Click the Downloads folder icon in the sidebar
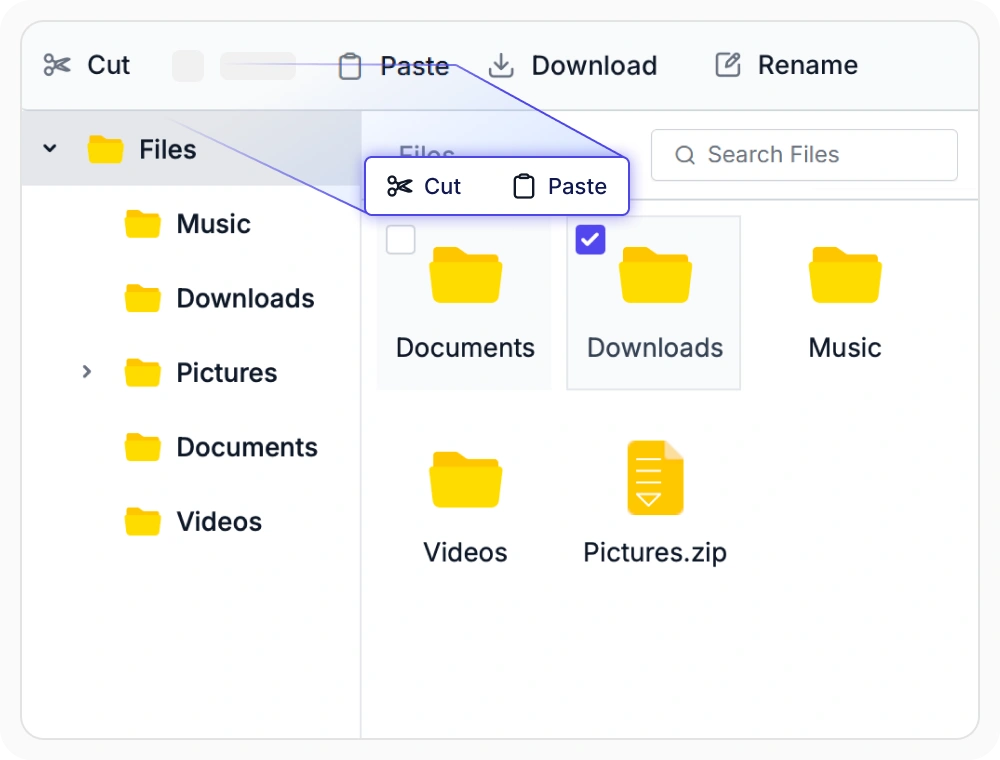This screenshot has height=760, width=1000. click(x=143, y=298)
